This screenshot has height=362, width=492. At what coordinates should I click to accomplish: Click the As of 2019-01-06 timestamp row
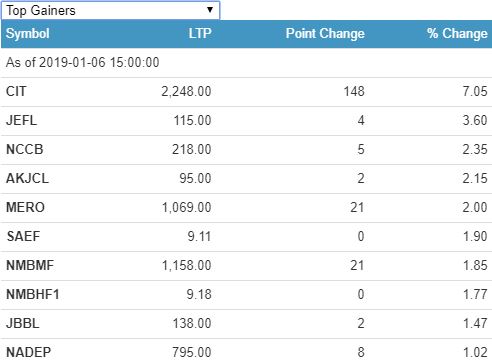(246, 63)
